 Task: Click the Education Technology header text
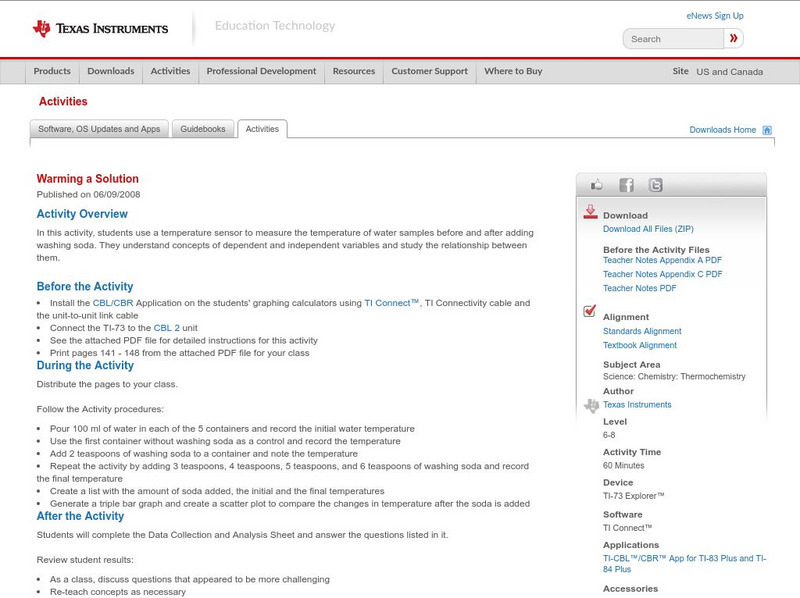tap(275, 26)
